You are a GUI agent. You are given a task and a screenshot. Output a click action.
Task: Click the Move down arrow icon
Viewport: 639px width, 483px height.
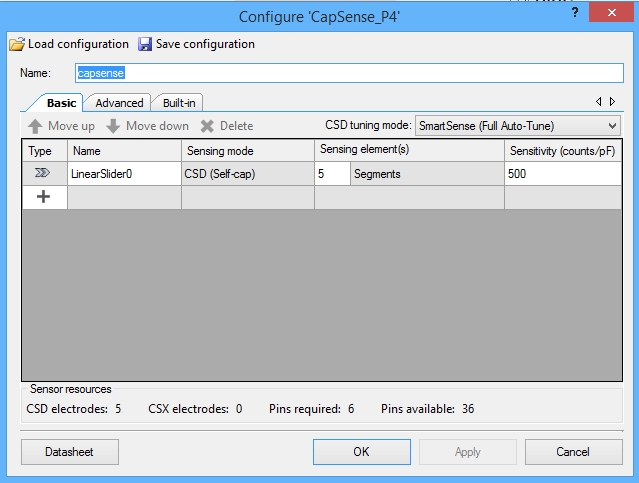coord(113,126)
